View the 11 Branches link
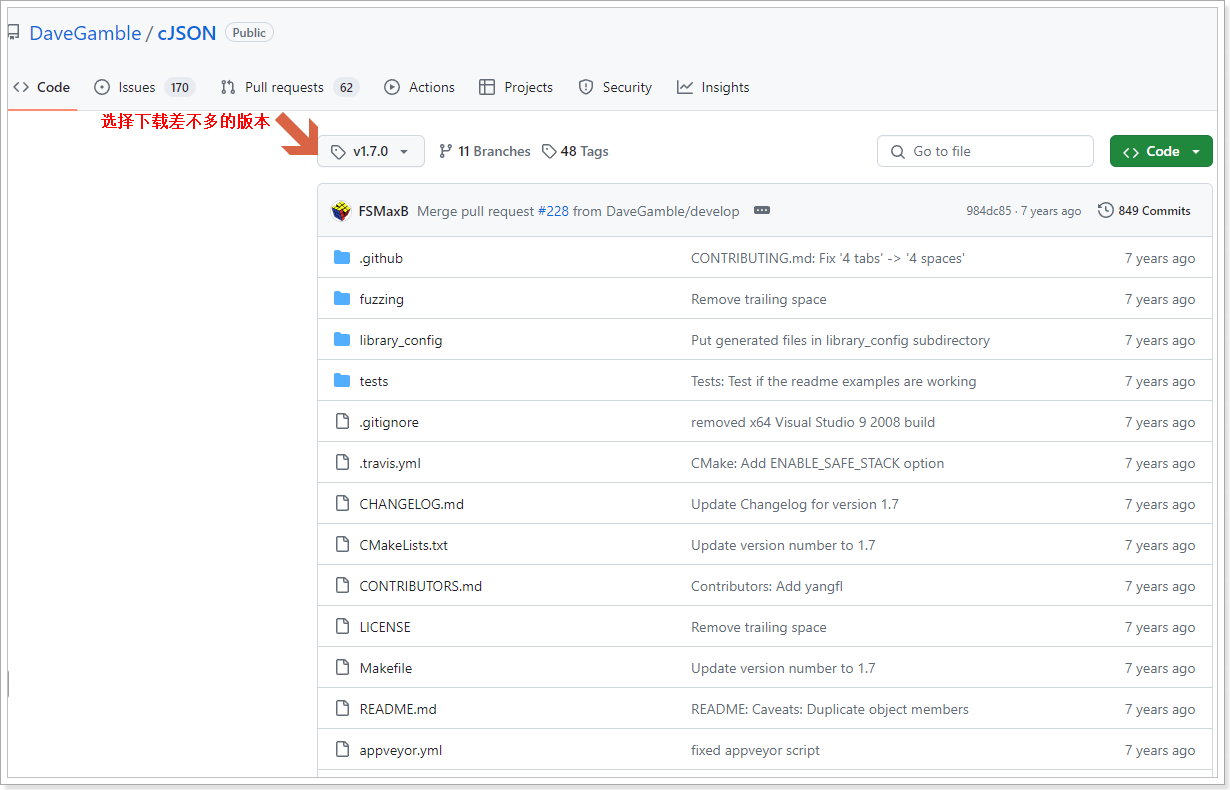 485,152
